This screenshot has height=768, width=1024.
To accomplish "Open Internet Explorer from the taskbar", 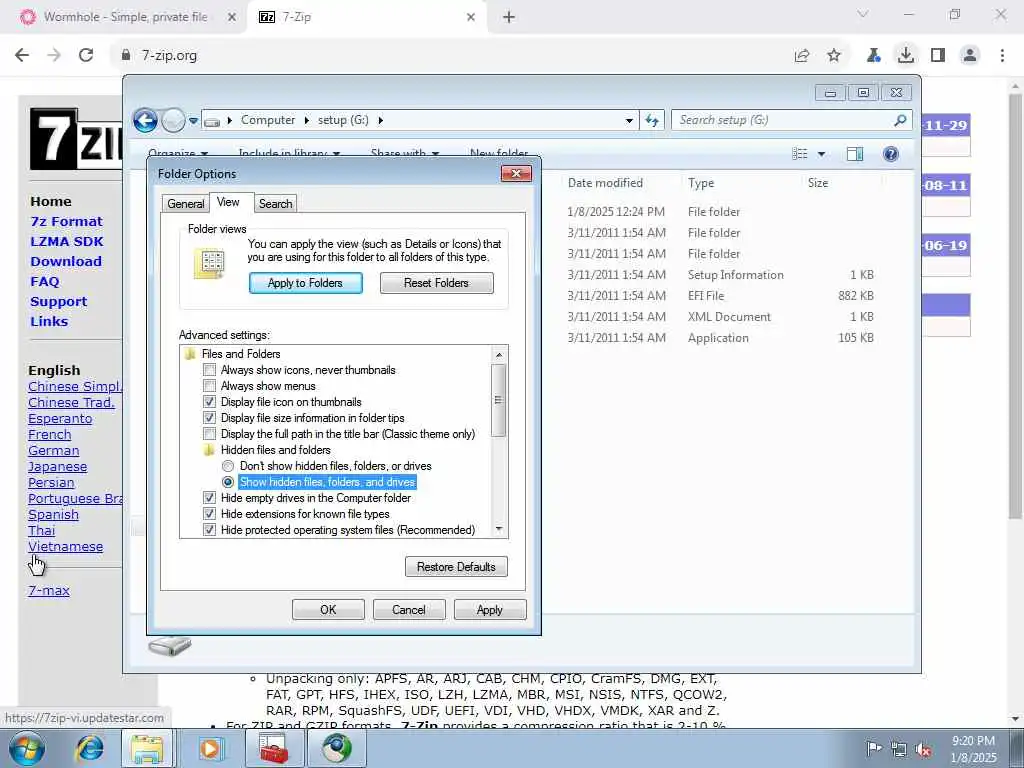I will tap(89, 748).
